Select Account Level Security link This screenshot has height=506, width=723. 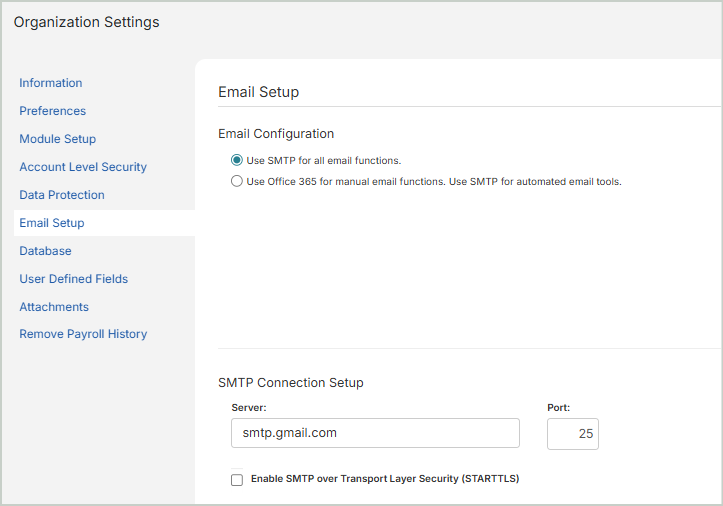coord(83,167)
